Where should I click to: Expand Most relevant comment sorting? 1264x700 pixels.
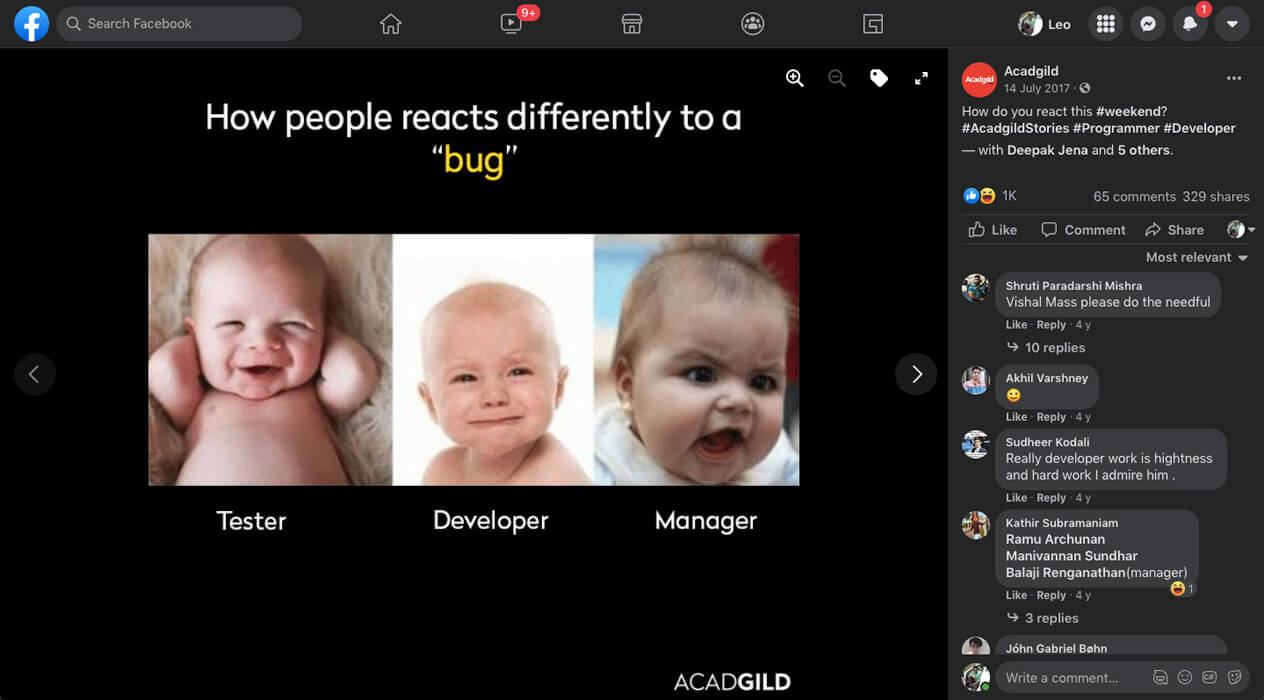1196,257
